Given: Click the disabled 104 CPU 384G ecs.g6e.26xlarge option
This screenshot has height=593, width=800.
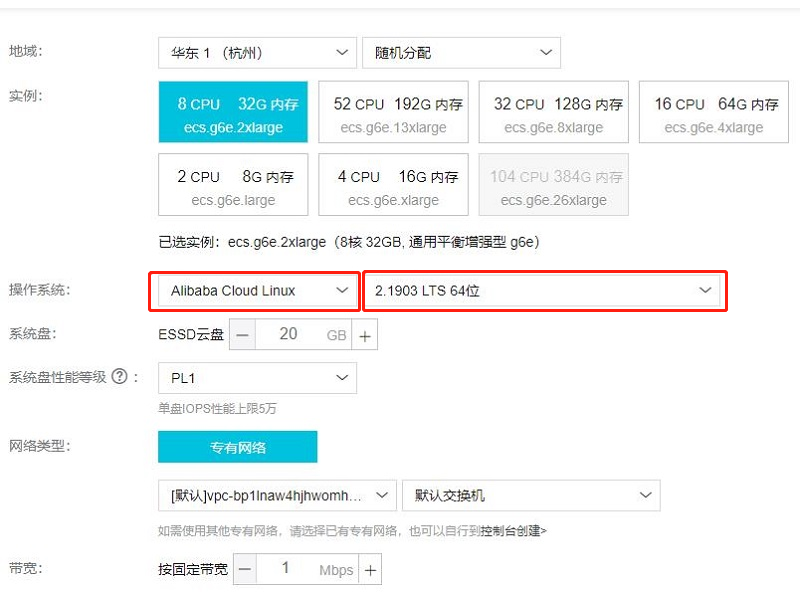Looking at the screenshot, I should point(554,184).
